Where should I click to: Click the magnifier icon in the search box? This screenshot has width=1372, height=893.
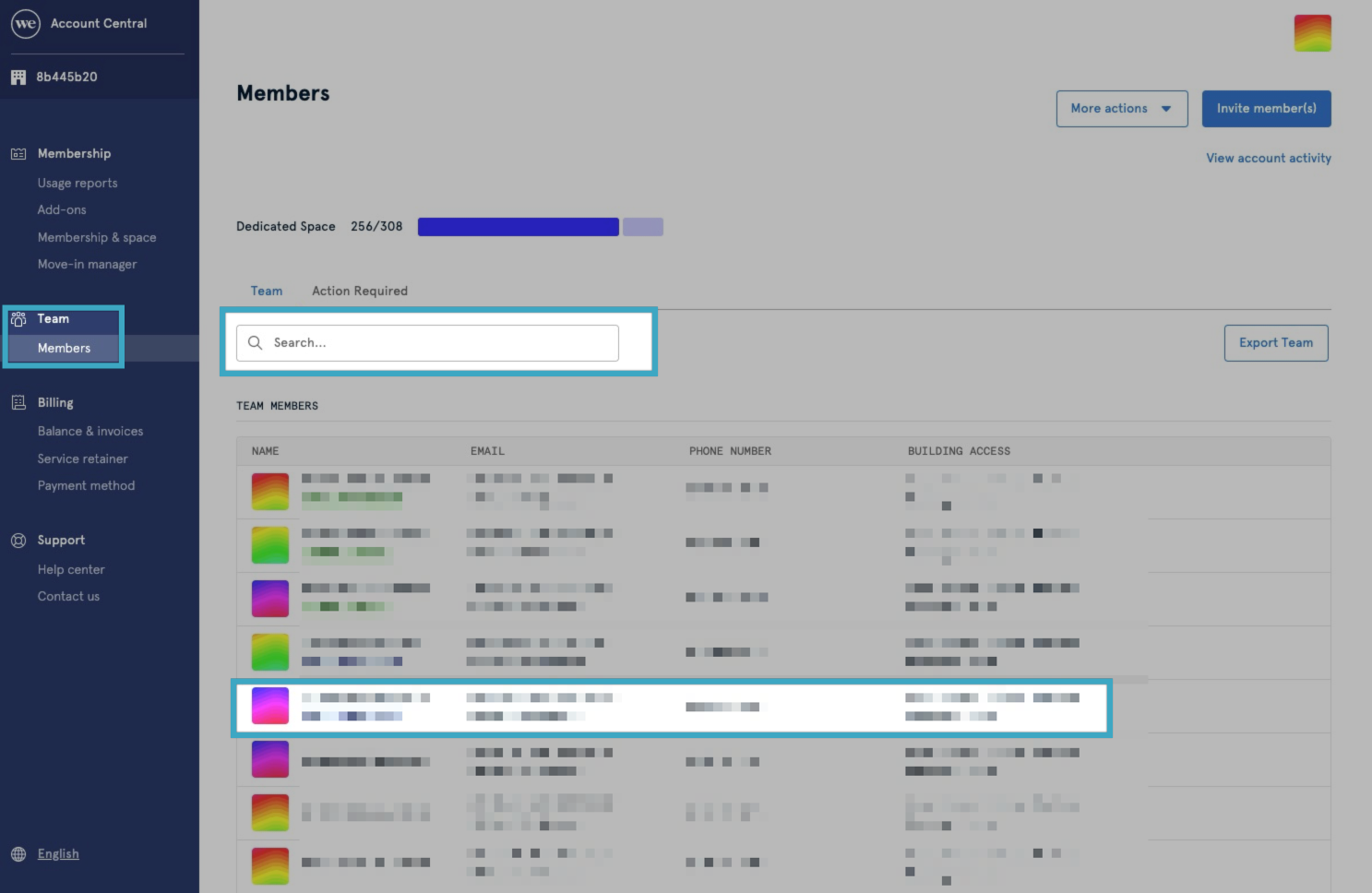click(x=256, y=342)
